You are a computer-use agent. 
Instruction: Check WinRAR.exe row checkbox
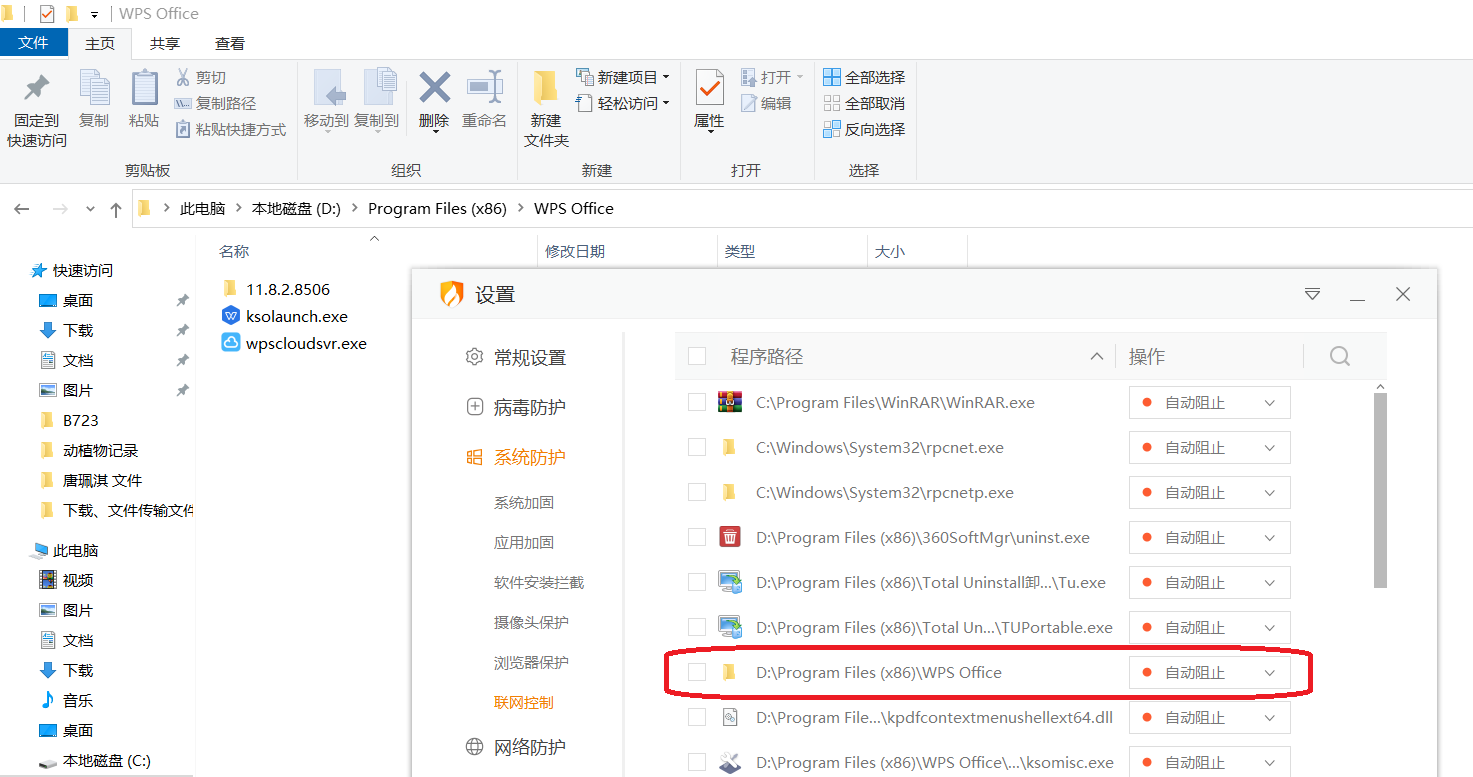tap(697, 402)
